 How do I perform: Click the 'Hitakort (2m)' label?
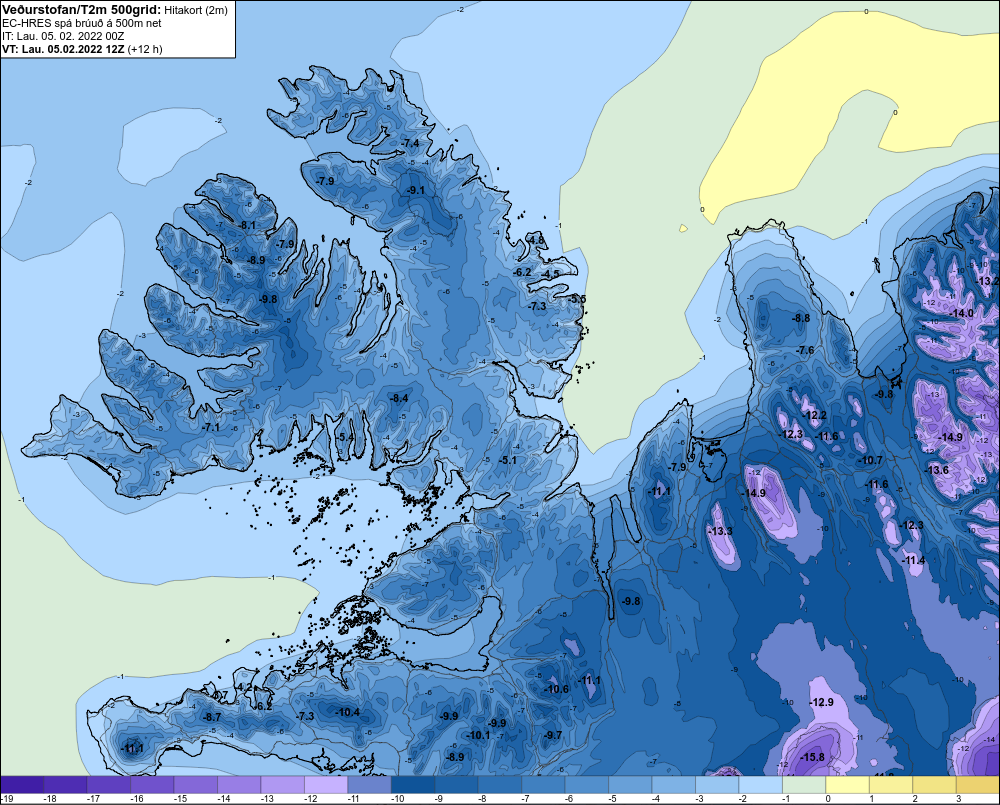point(196,10)
